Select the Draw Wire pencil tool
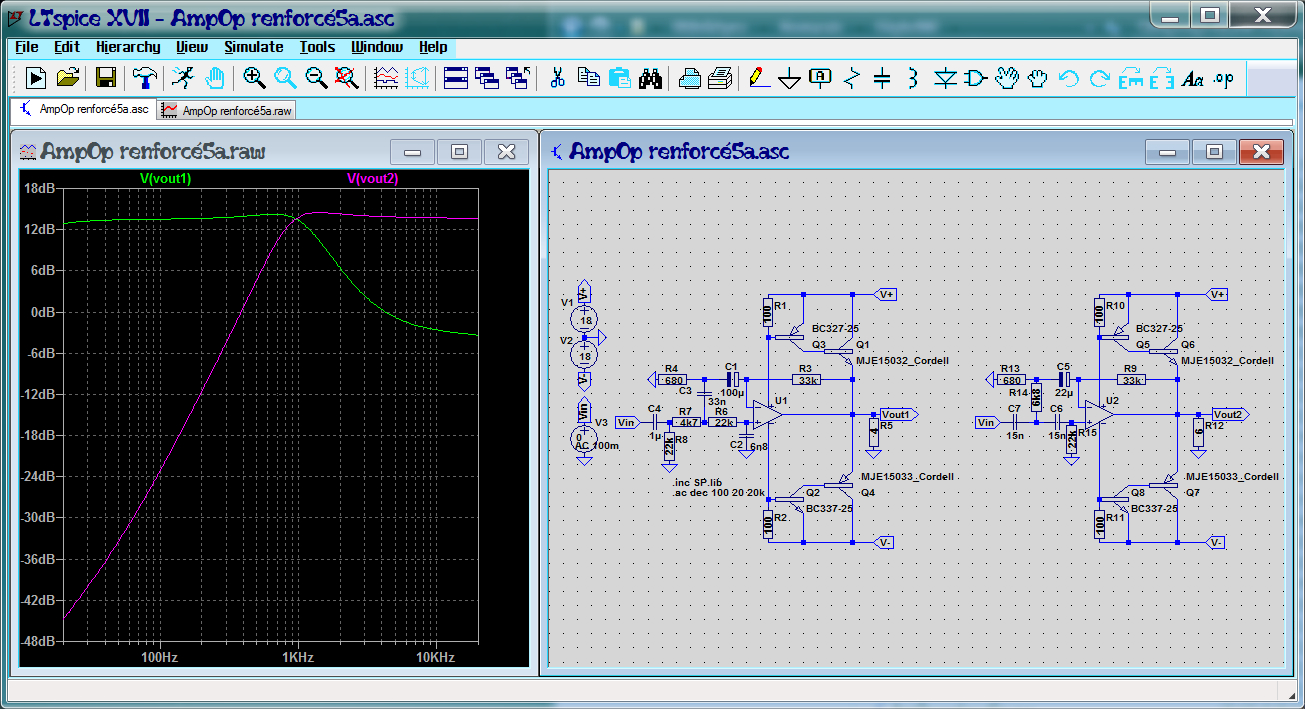 [759, 78]
